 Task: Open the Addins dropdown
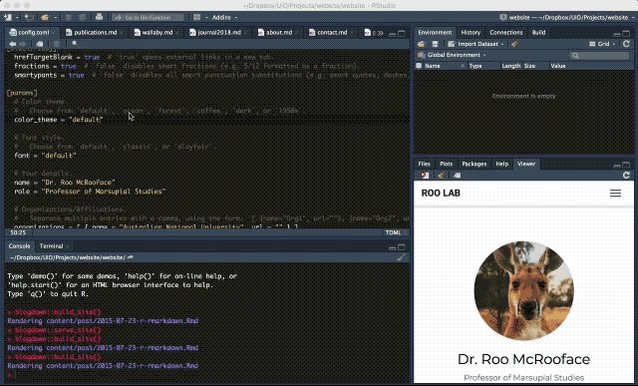pos(225,17)
